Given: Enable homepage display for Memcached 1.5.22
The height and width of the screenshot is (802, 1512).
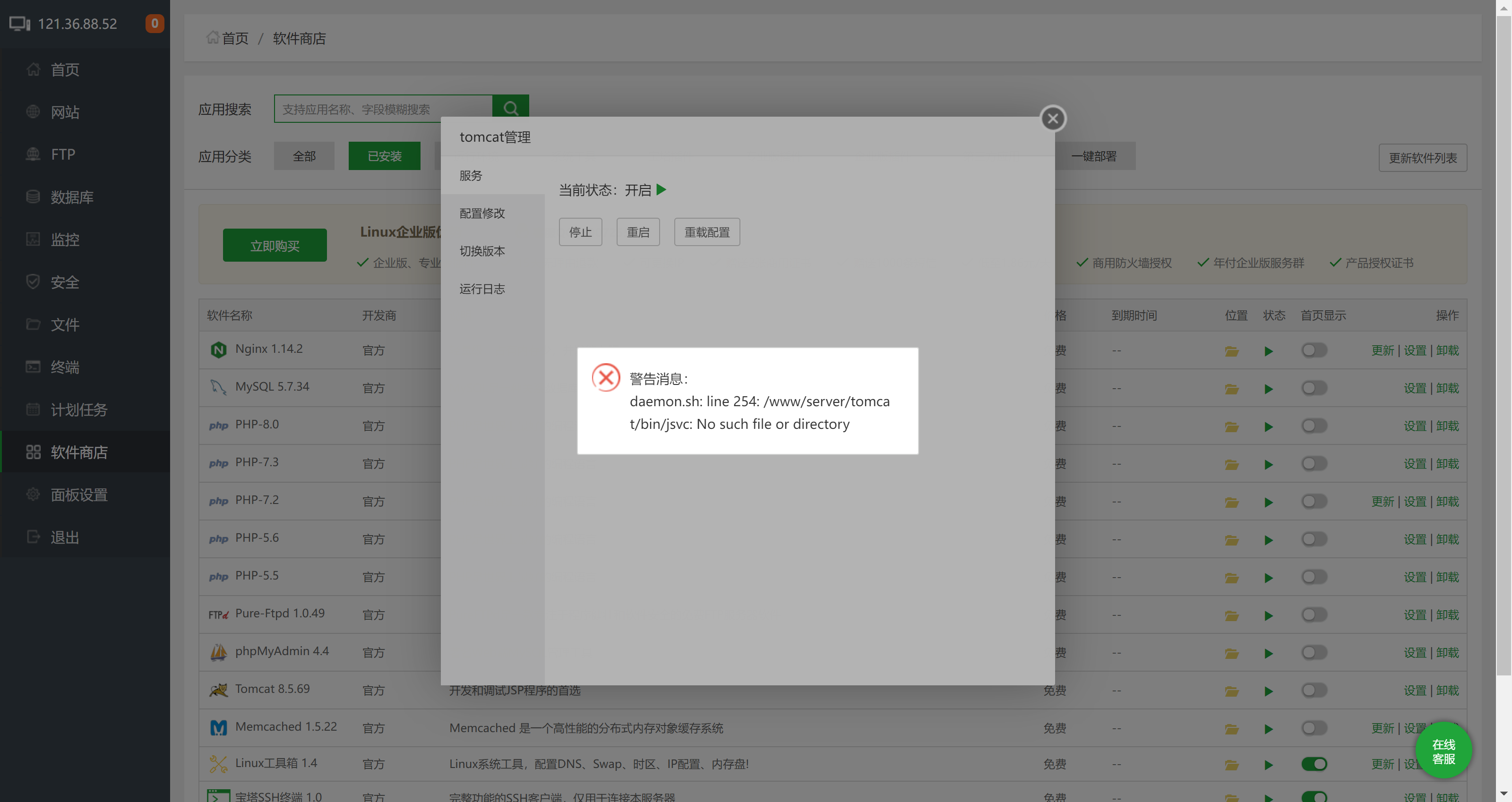Looking at the screenshot, I should pos(1314,728).
